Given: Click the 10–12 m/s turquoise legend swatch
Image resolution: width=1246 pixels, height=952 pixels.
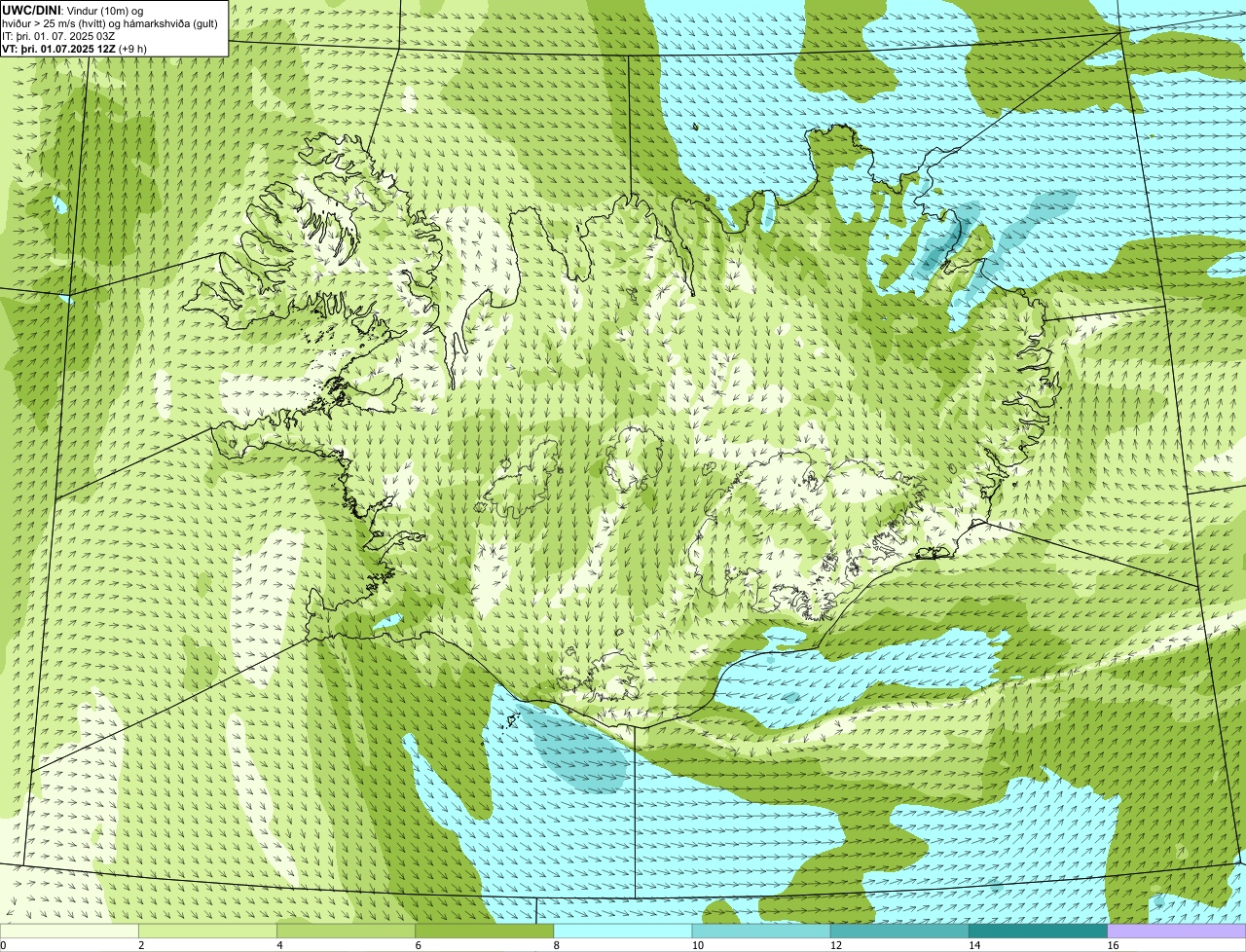Looking at the screenshot, I should pyautogui.click(x=761, y=931).
